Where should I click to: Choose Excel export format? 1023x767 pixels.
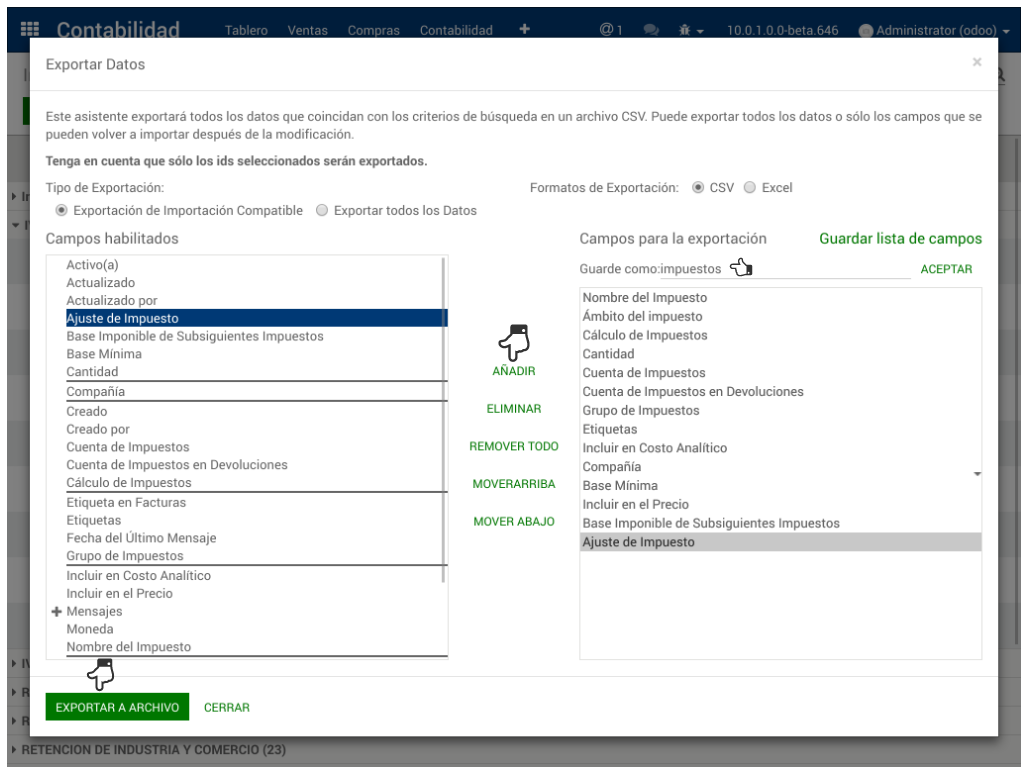(x=749, y=188)
